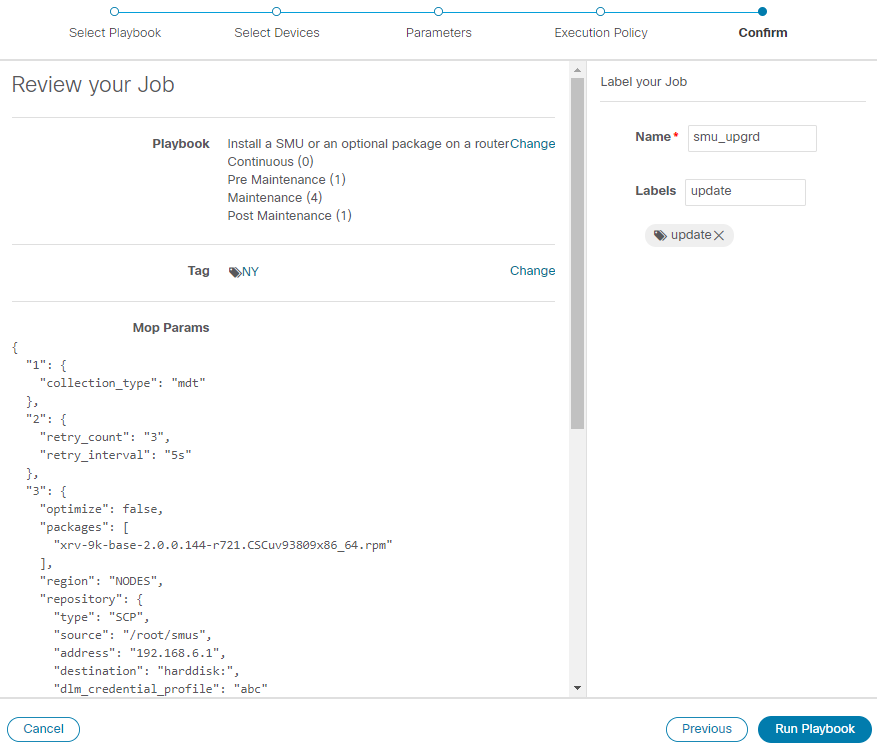
Task: Select the Confirm step circle
Action: pos(763,12)
